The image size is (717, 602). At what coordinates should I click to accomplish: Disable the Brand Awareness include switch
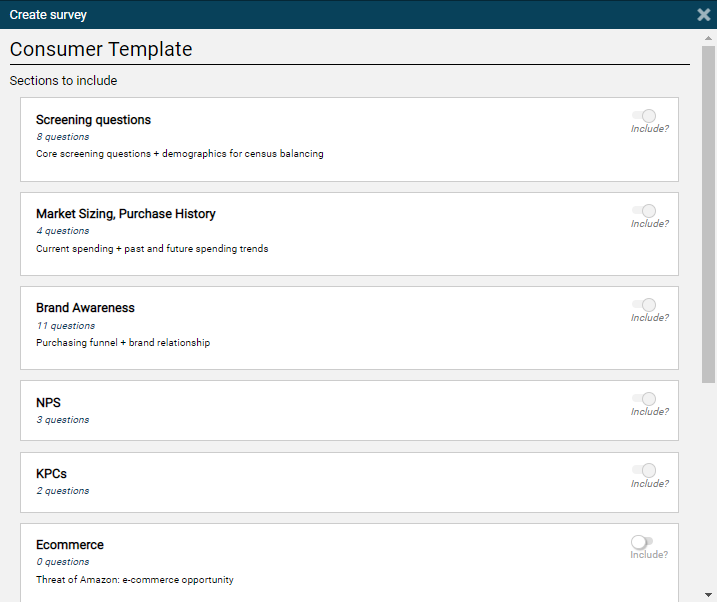coord(643,305)
